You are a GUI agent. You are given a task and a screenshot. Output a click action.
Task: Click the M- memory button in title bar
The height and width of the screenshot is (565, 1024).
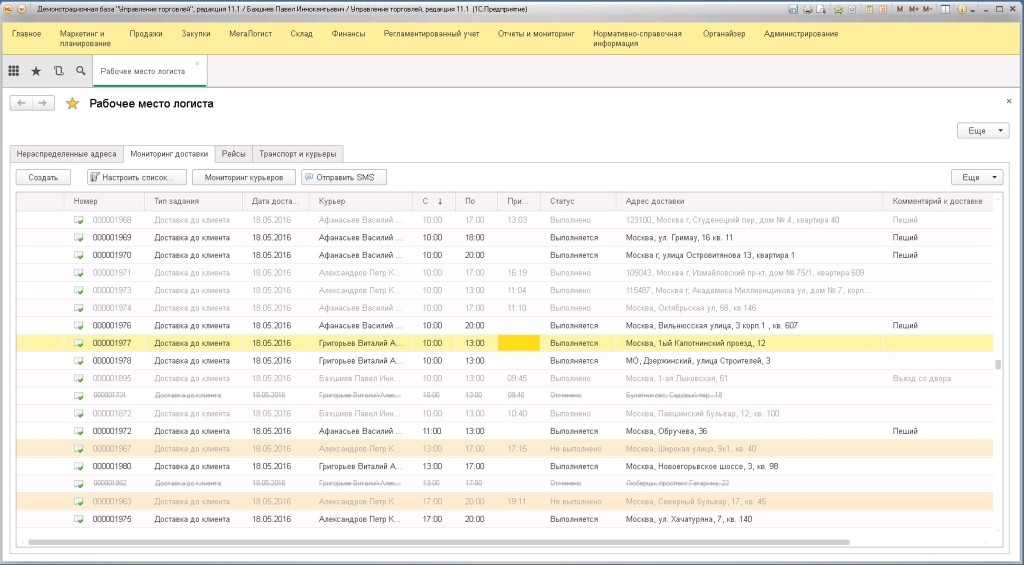click(x=927, y=9)
